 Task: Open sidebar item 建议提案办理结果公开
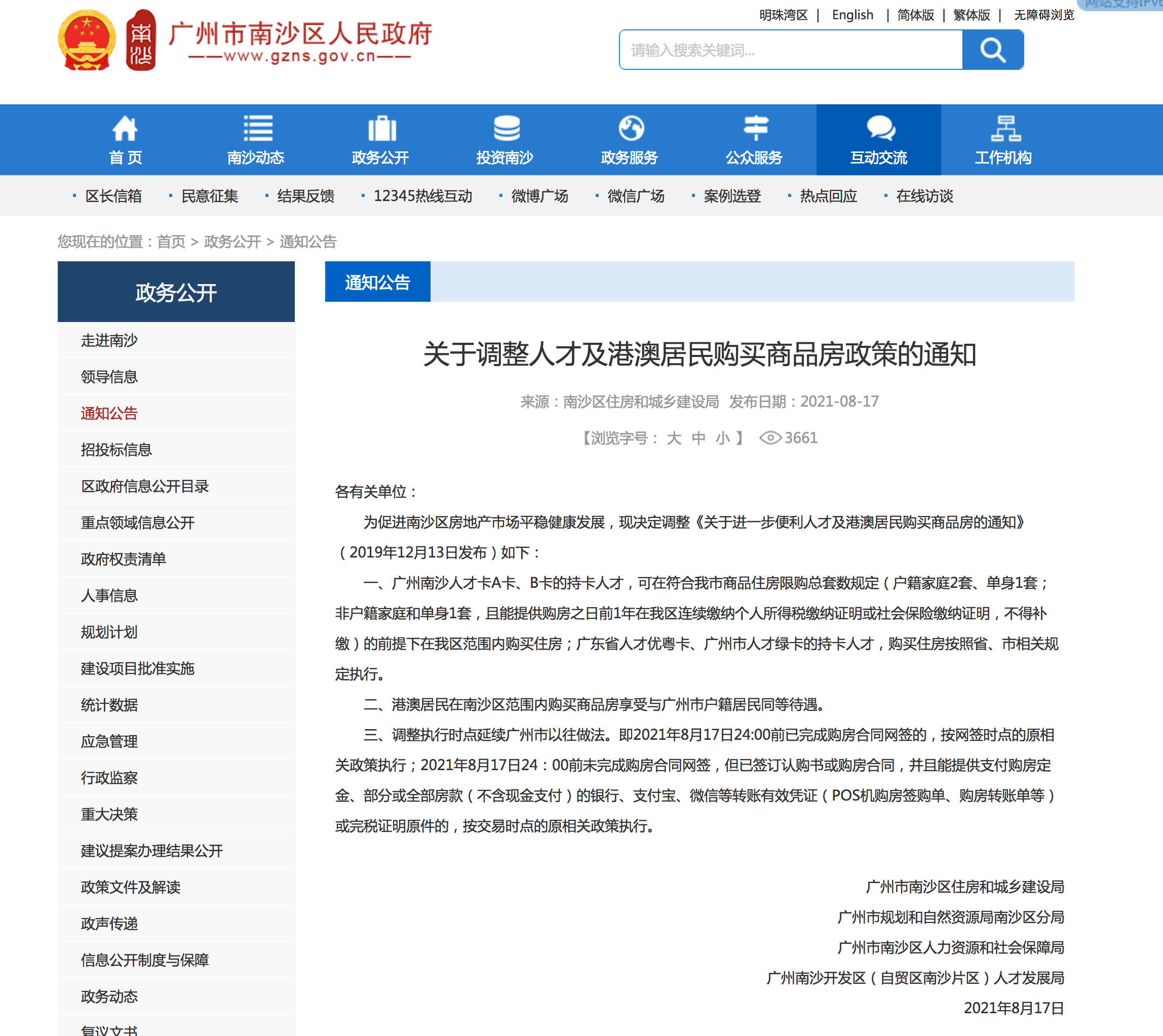tap(152, 851)
